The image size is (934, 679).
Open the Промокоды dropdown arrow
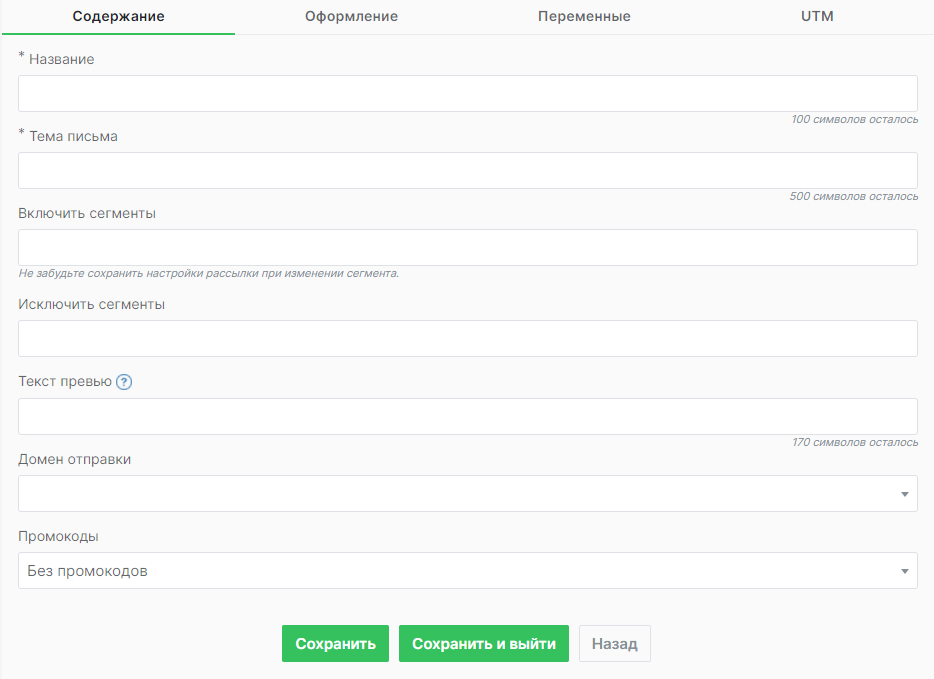pyautogui.click(x=904, y=571)
